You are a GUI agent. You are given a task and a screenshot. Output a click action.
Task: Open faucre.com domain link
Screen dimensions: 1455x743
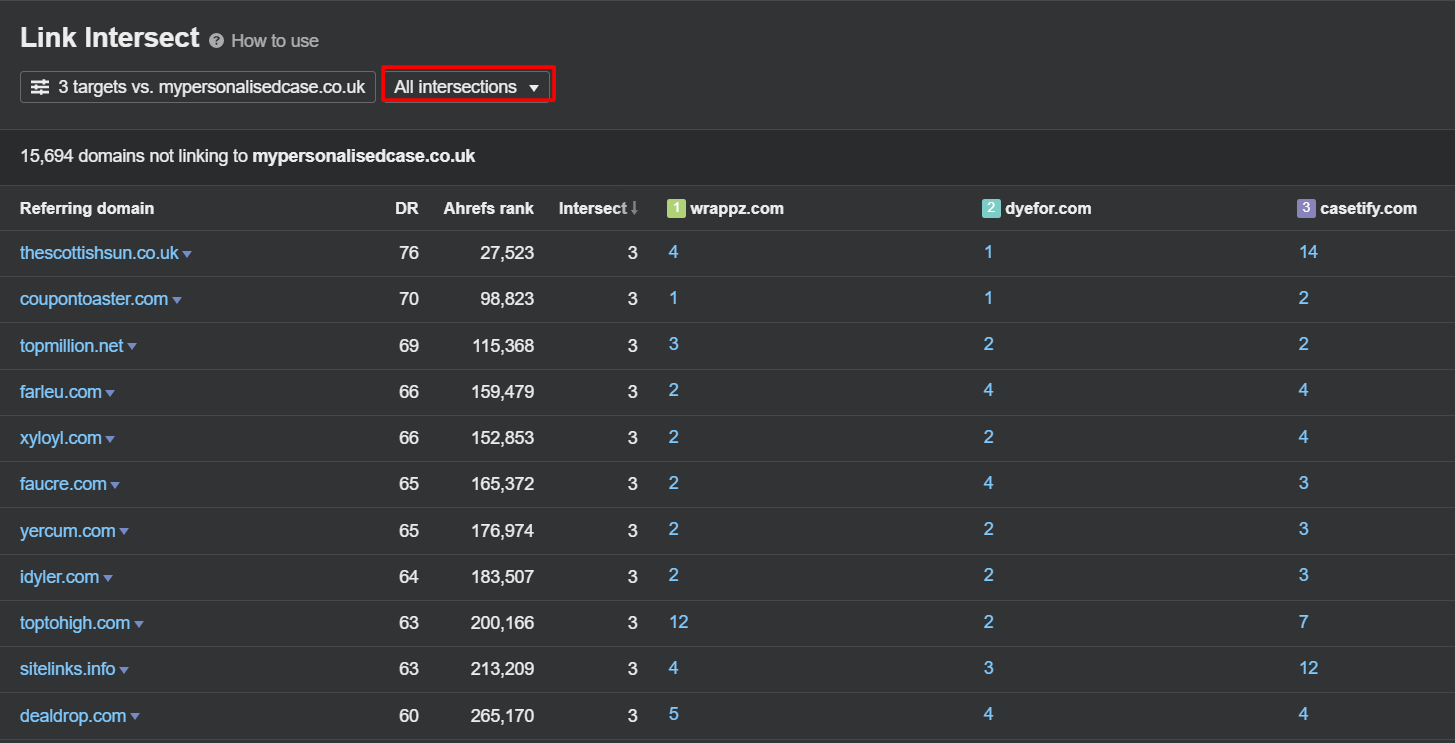(x=63, y=484)
